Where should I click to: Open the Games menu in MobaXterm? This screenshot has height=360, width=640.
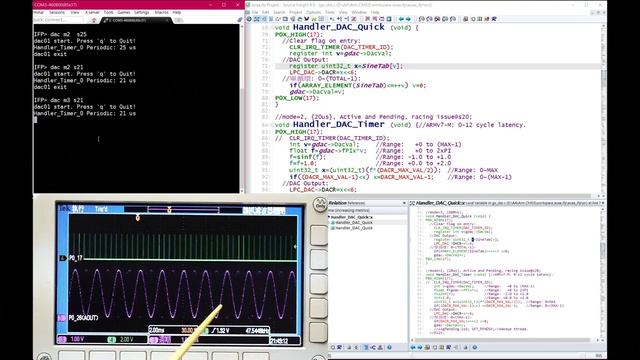[x=124, y=13]
